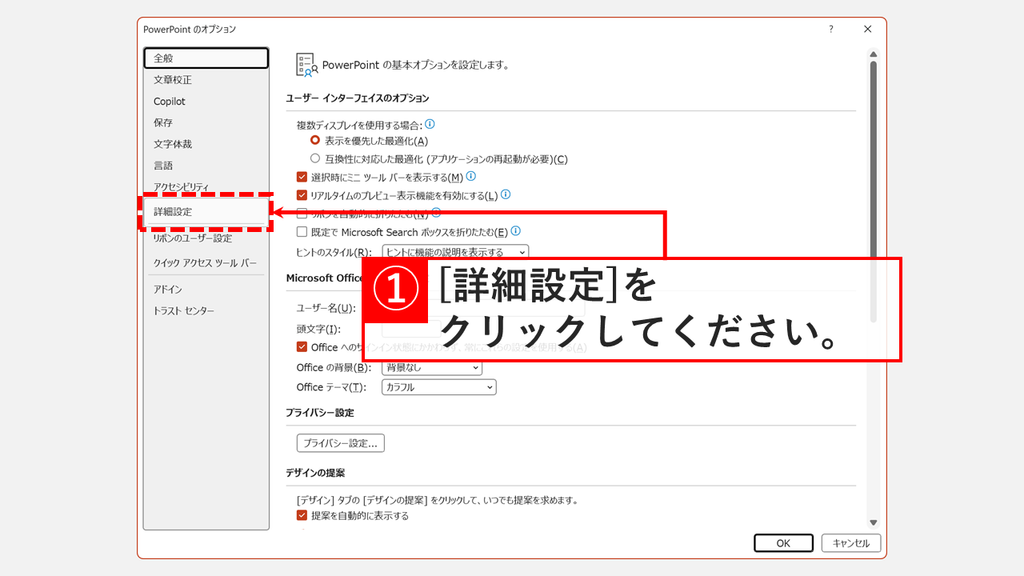1024x576 pixels.
Task: Click 詳細設定 in the sidebar
Action: click(x=206, y=212)
